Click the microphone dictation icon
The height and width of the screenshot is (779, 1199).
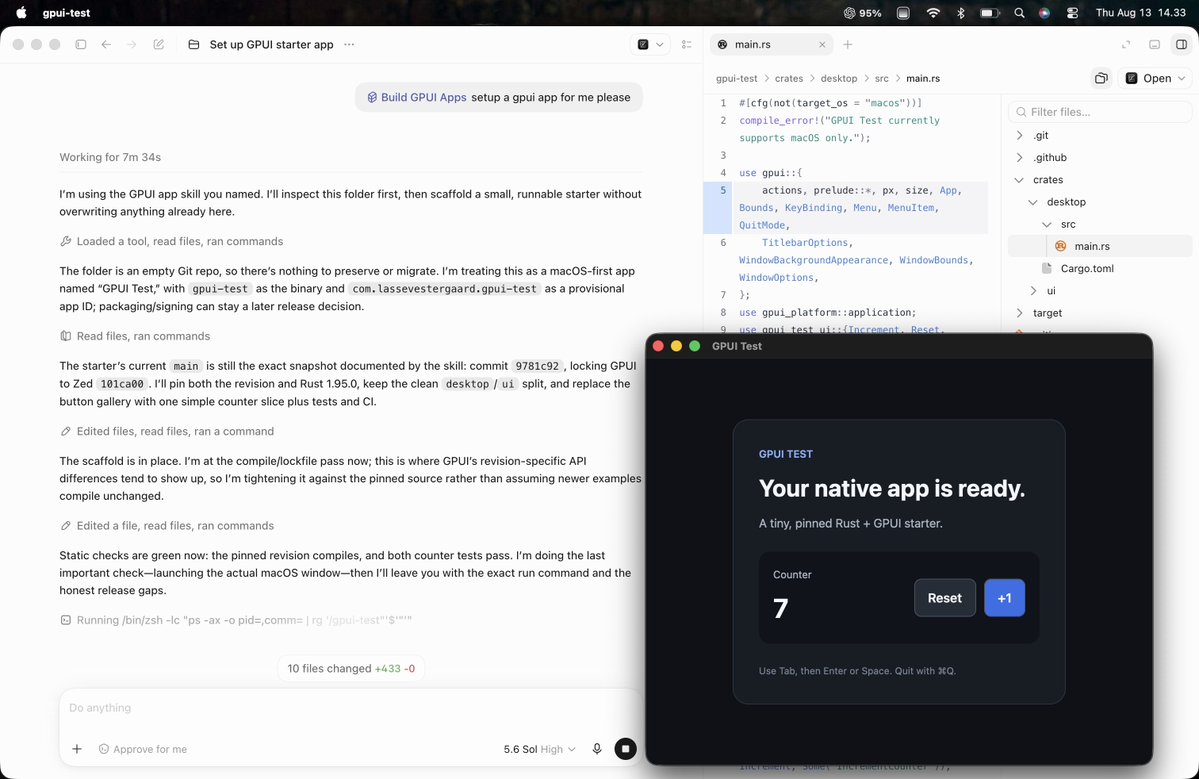(597, 749)
